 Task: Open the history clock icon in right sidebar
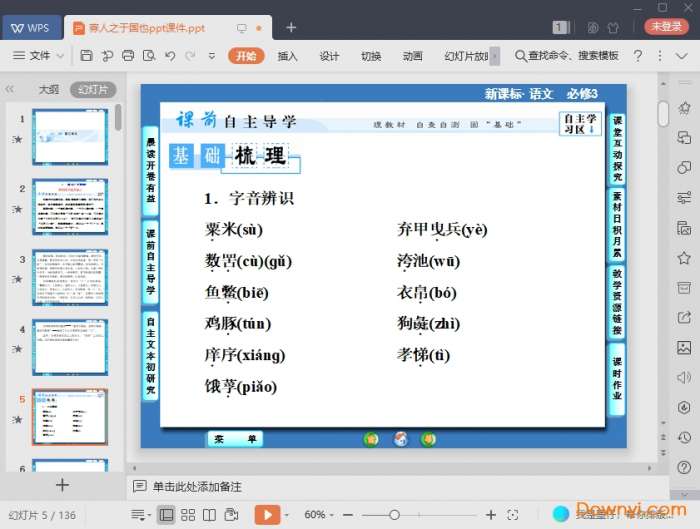click(x=684, y=437)
